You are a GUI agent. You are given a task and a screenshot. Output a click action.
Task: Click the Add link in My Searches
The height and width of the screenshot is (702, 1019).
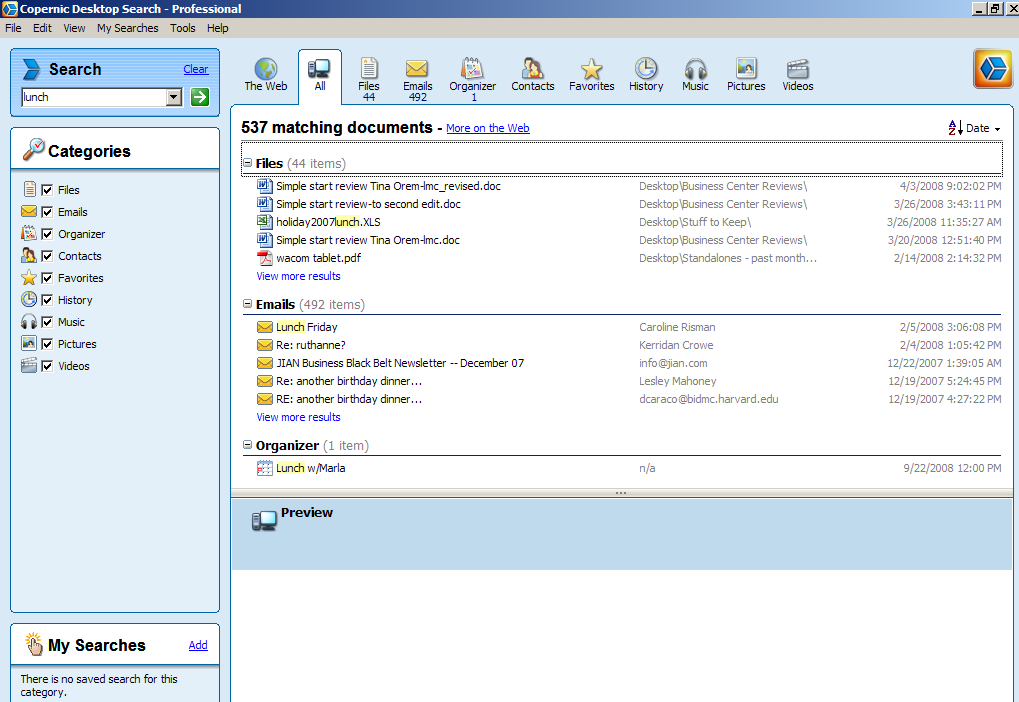tap(198, 645)
